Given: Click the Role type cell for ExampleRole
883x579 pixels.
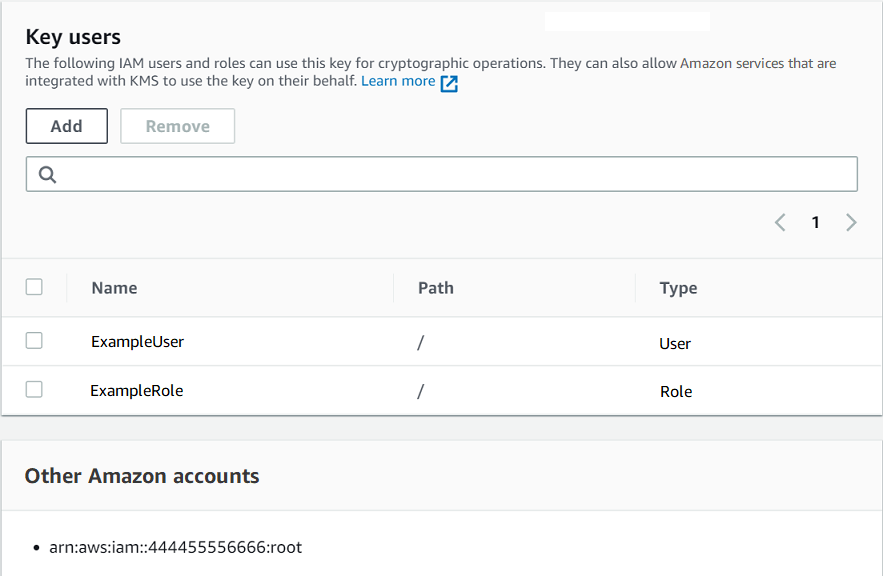Looking at the screenshot, I should coord(675,391).
